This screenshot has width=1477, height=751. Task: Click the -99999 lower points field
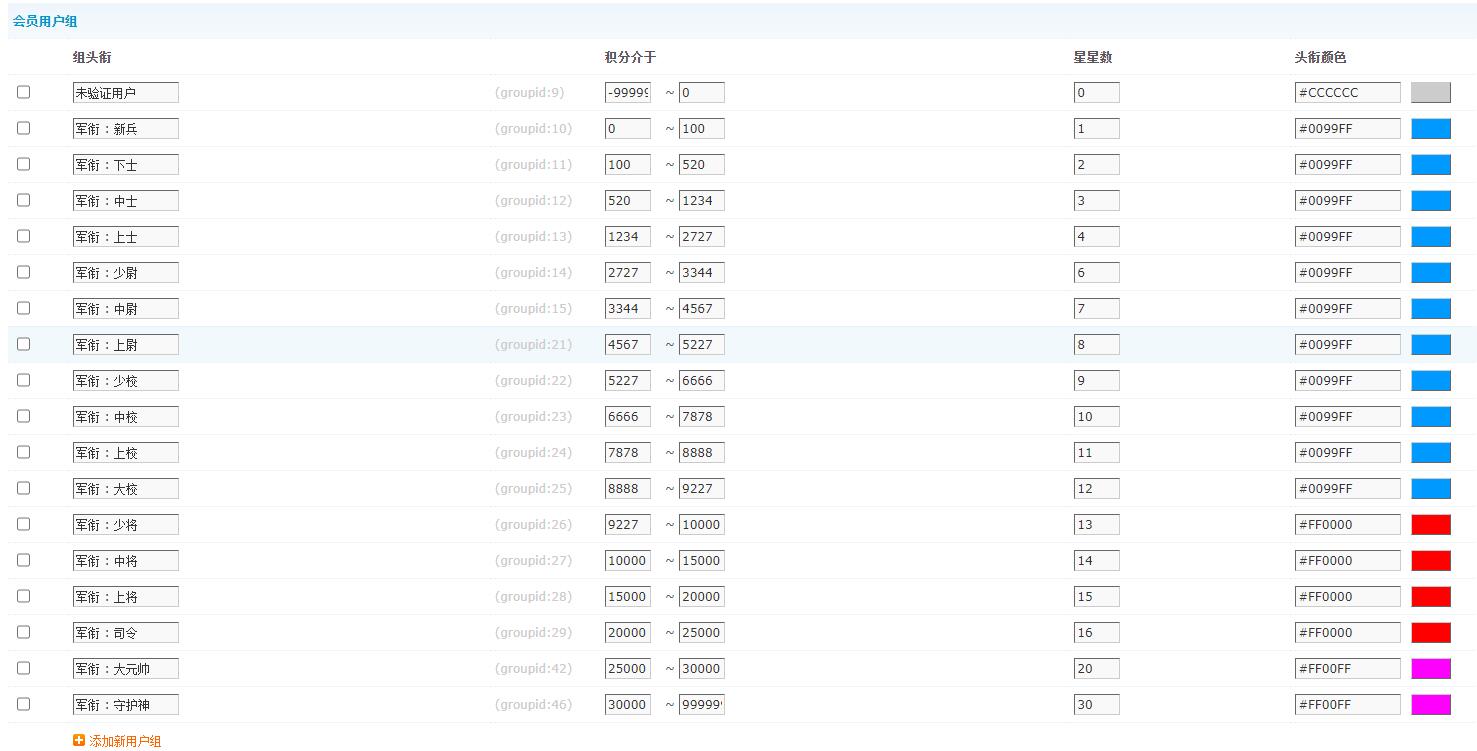[628, 92]
